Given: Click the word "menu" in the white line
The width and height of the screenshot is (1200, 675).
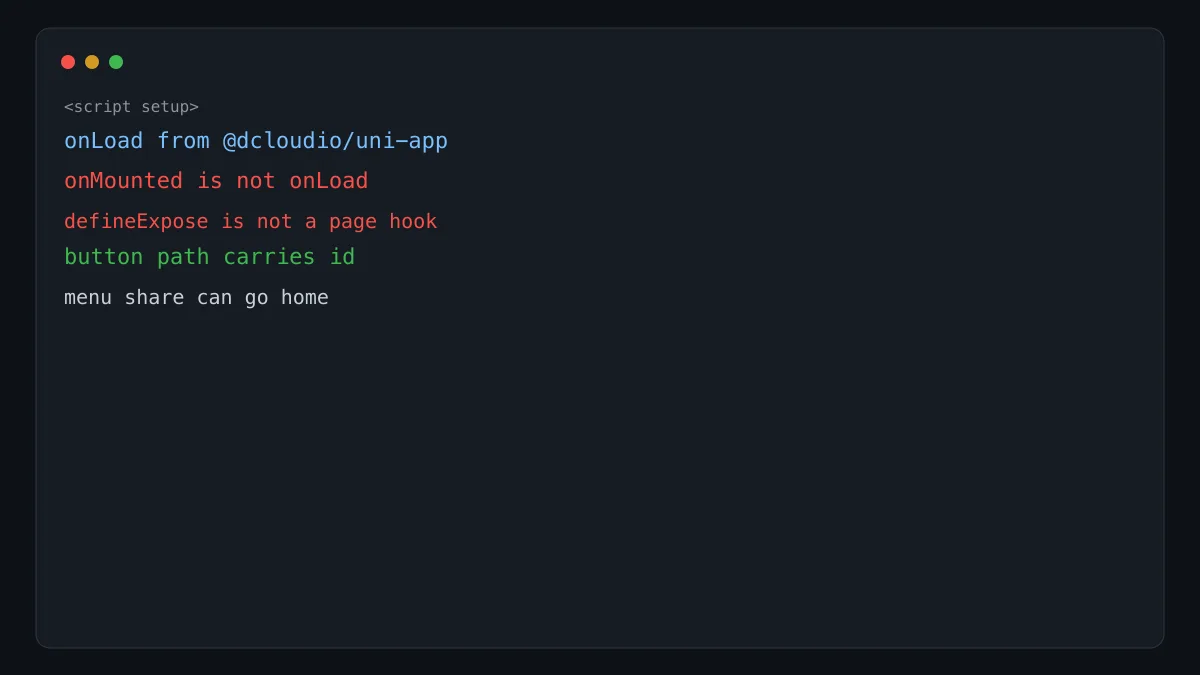Looking at the screenshot, I should tap(88, 297).
